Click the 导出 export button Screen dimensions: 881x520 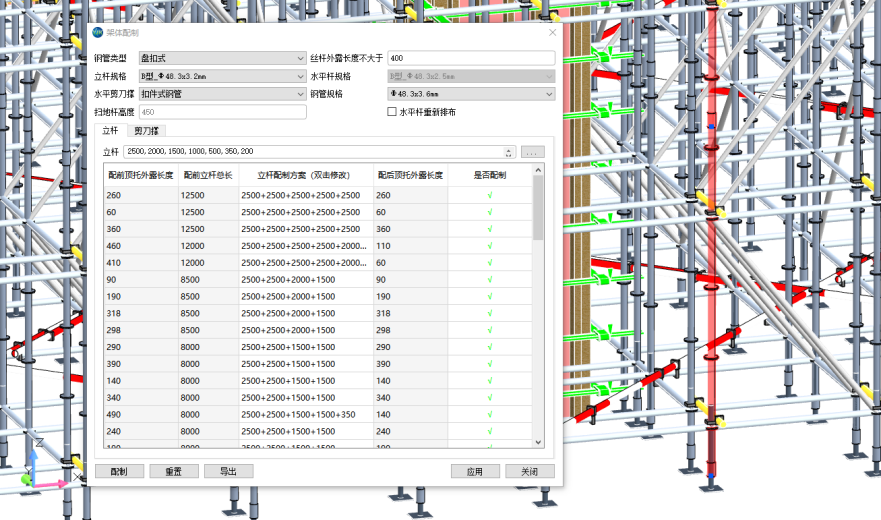point(228,471)
